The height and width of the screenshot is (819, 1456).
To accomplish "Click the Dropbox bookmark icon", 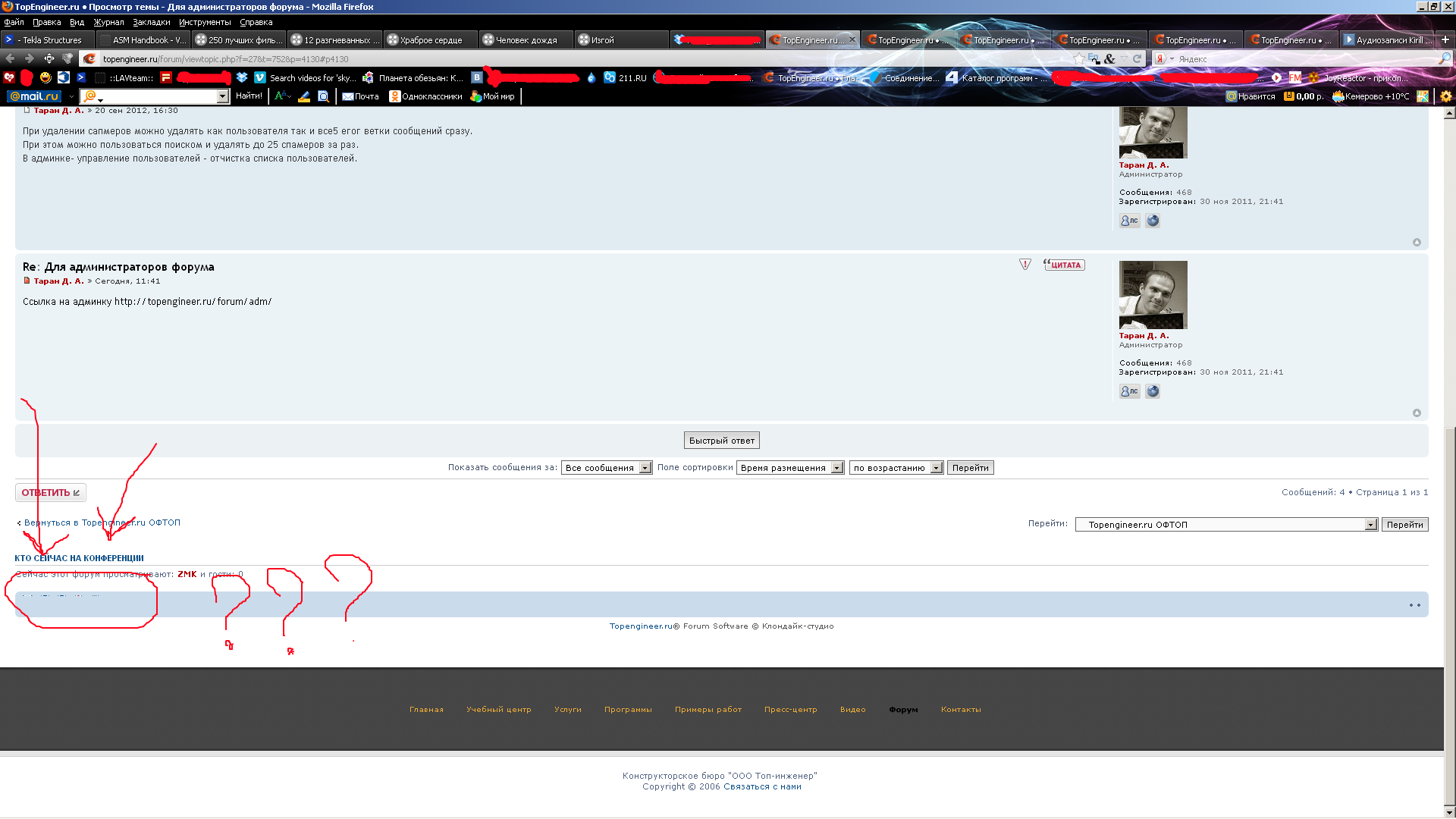I will click(x=242, y=77).
